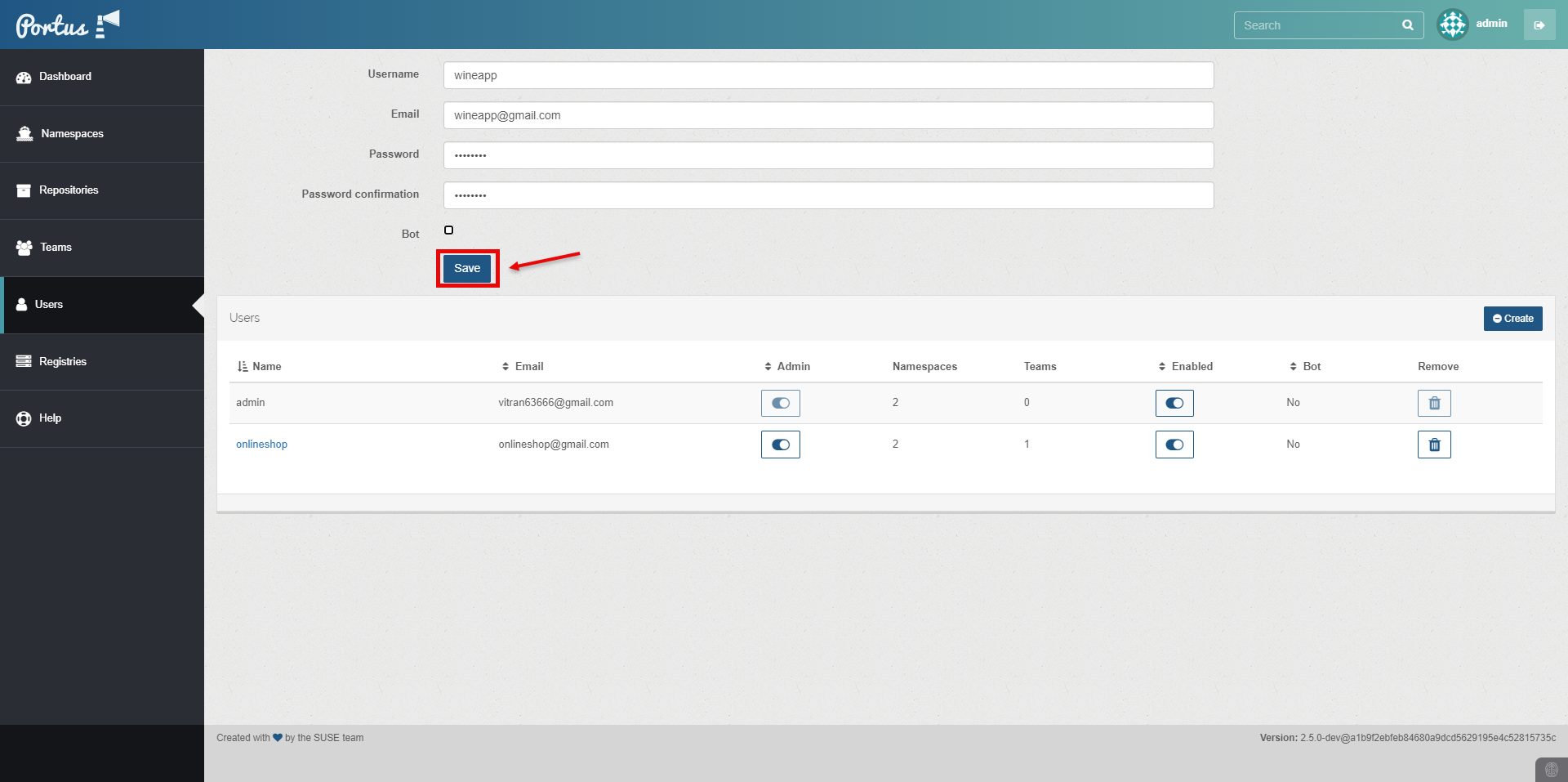Screen dimensions: 1568x782
Task: Toggle Admin switch for onlineshop
Action: [x=780, y=445]
